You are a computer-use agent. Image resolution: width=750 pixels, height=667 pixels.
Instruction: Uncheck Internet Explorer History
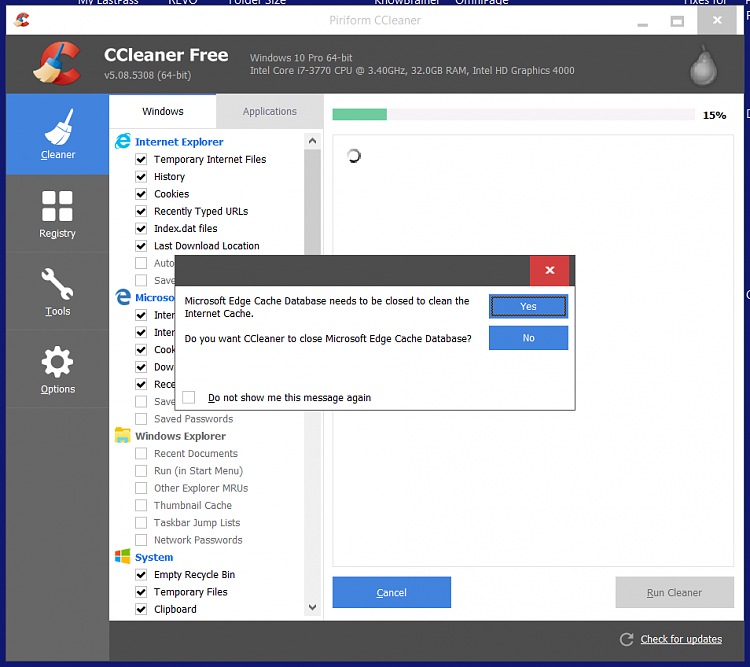pyautogui.click(x=141, y=177)
